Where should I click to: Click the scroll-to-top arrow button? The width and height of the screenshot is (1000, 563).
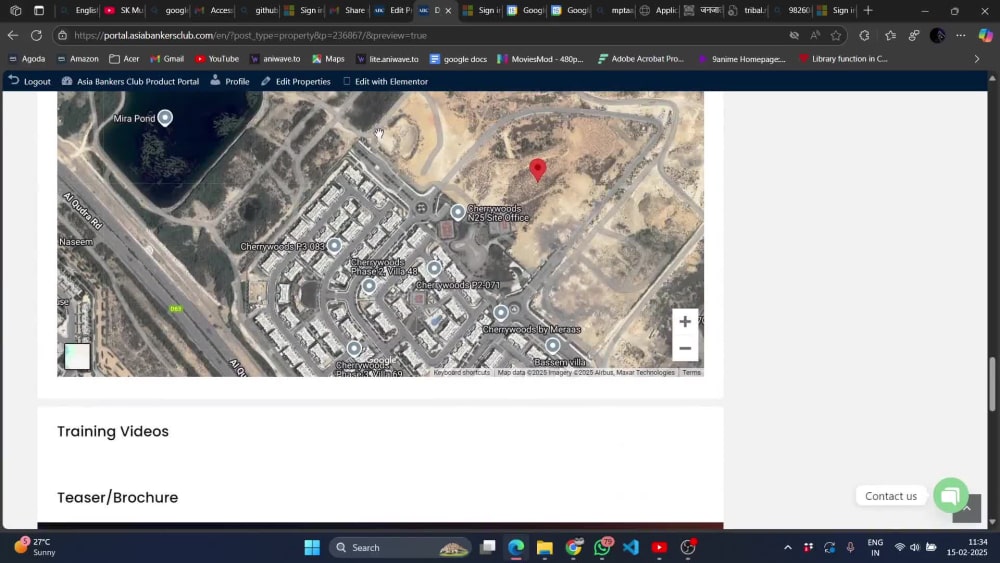coord(967,508)
